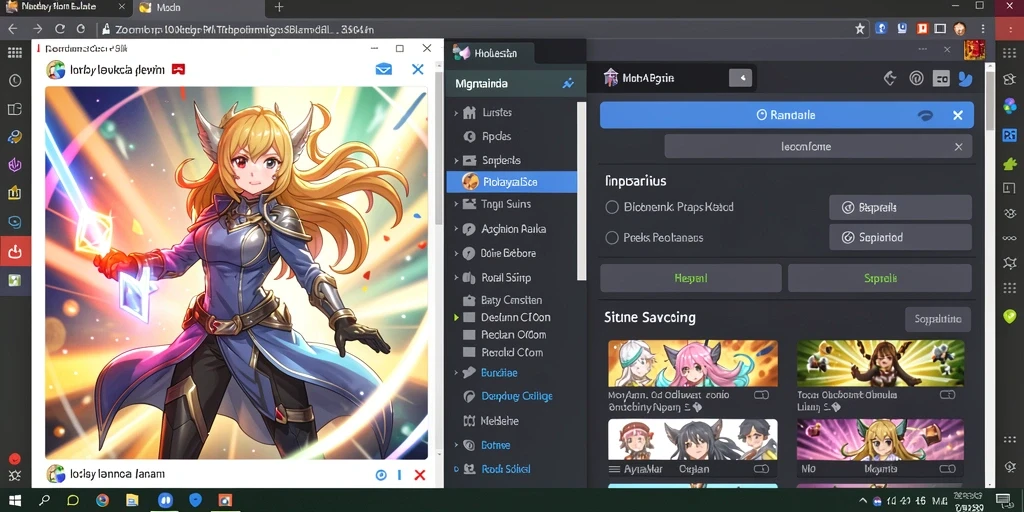The height and width of the screenshot is (512, 1024).
Task: Select the PlolayatiSce item in the sidebar
Action: (x=511, y=182)
